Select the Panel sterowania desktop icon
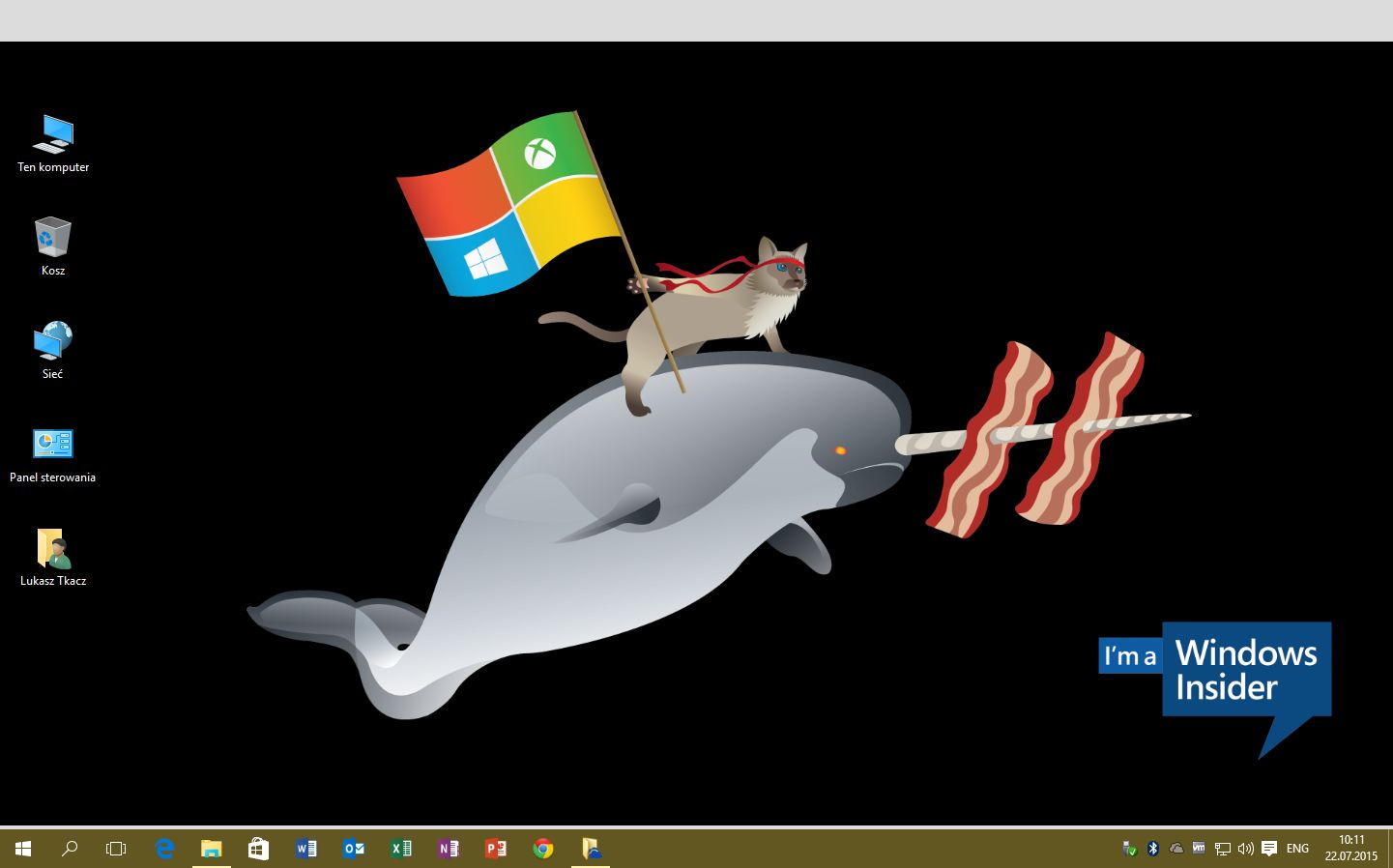The width and height of the screenshot is (1393, 868). pyautogui.click(x=53, y=454)
